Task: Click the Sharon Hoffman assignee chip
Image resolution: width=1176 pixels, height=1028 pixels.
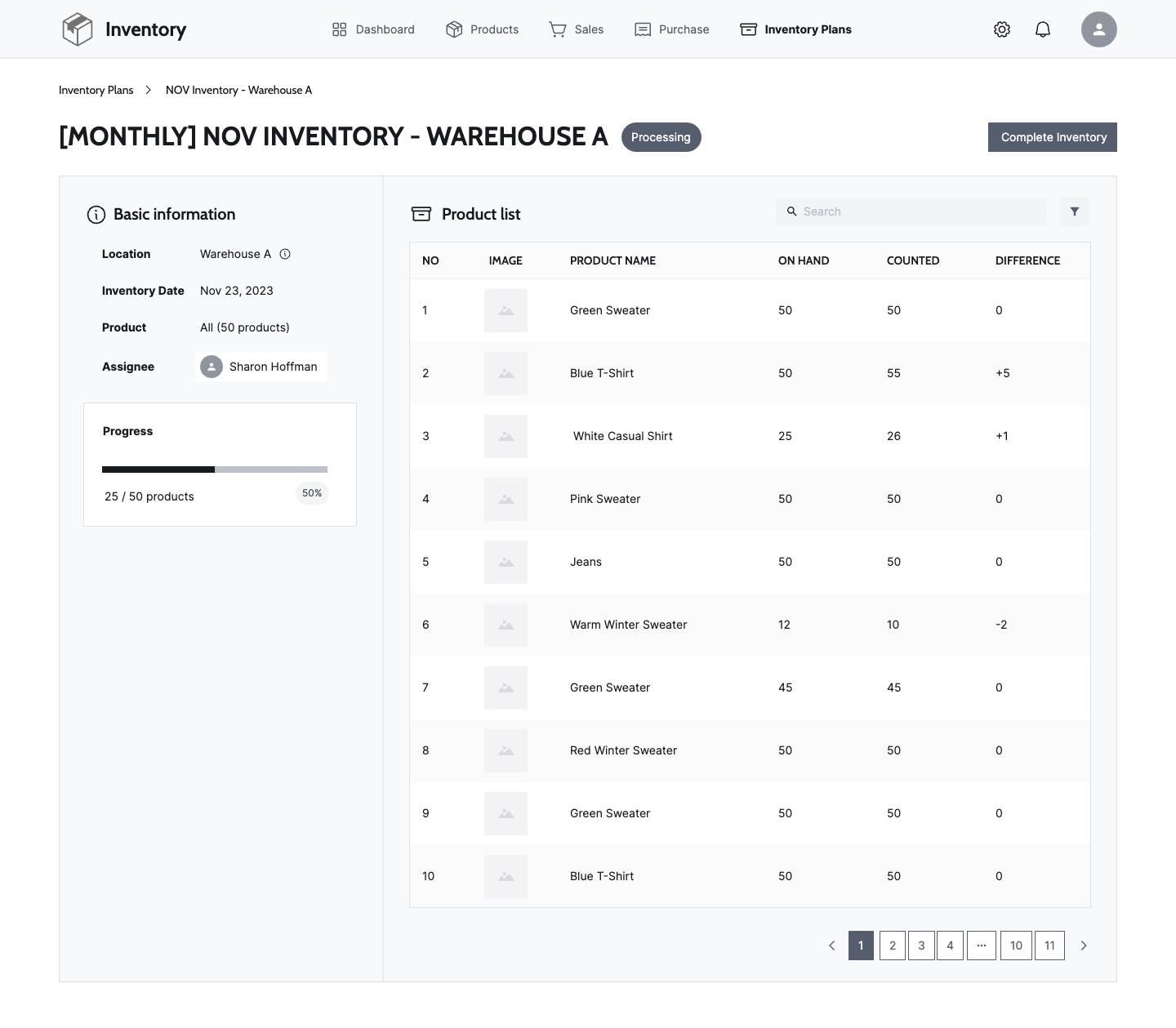Action: 261,367
